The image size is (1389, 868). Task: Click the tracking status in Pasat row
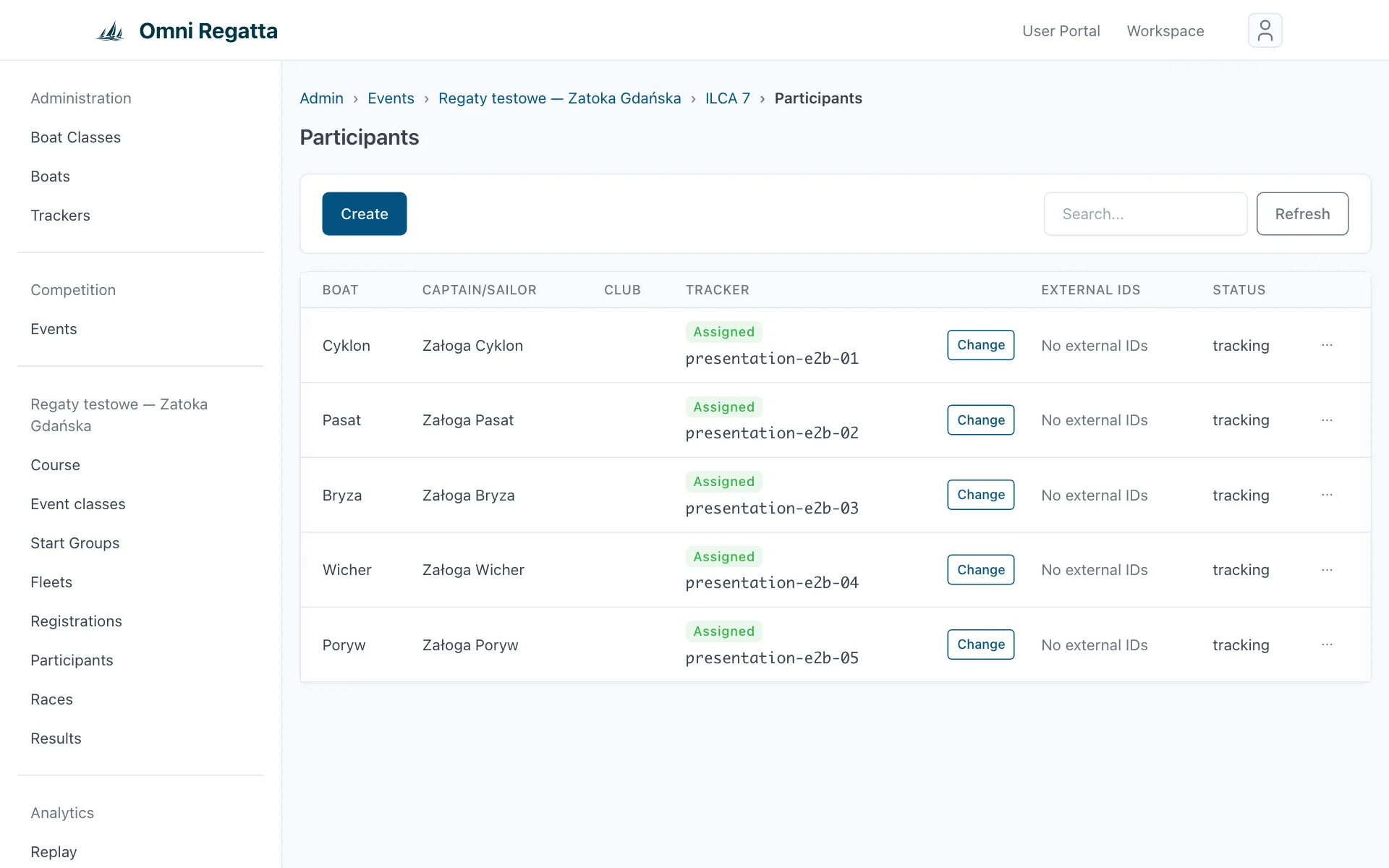(x=1241, y=420)
